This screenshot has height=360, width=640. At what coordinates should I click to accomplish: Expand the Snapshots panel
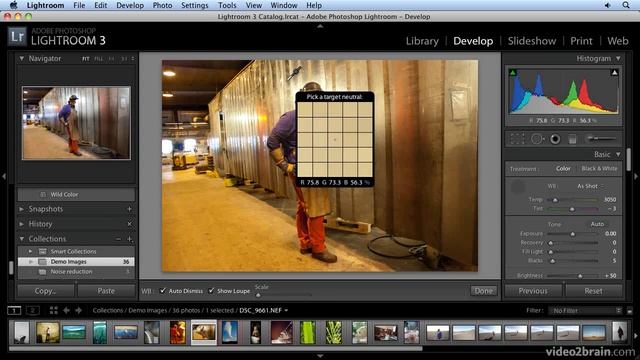coord(22,209)
